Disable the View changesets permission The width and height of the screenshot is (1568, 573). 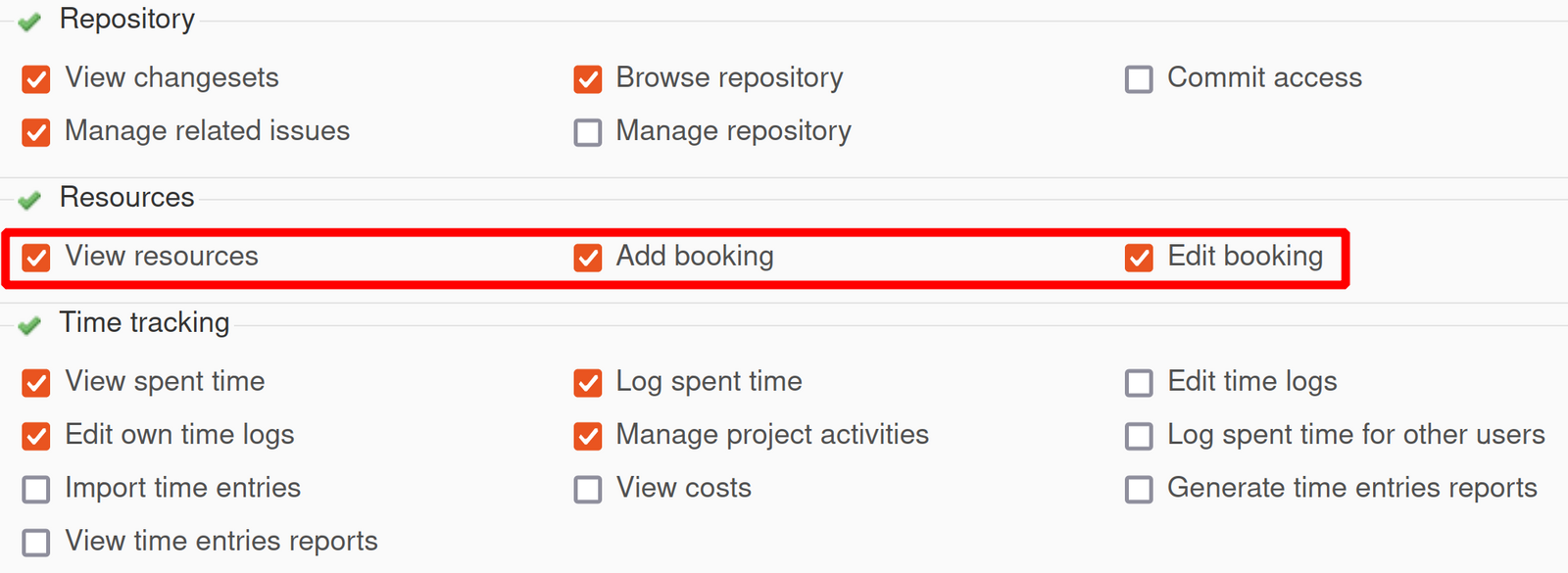pos(35,79)
